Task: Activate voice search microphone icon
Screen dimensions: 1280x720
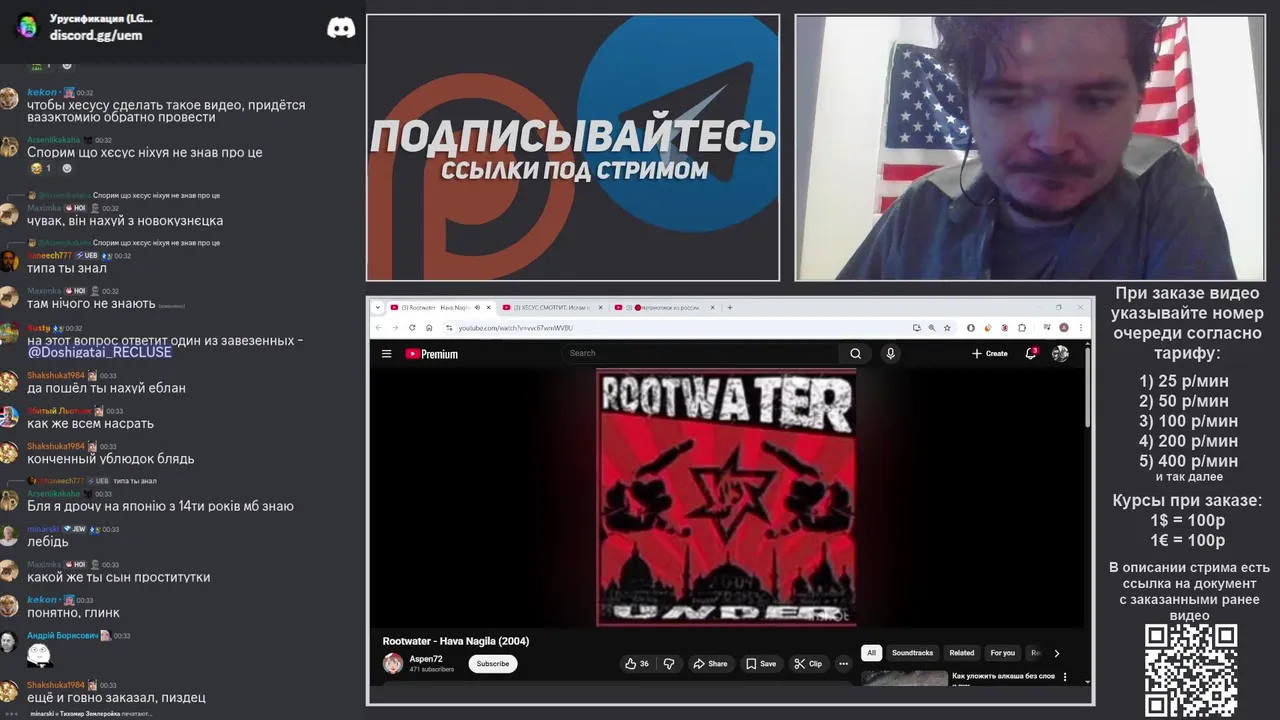Action: pos(890,353)
